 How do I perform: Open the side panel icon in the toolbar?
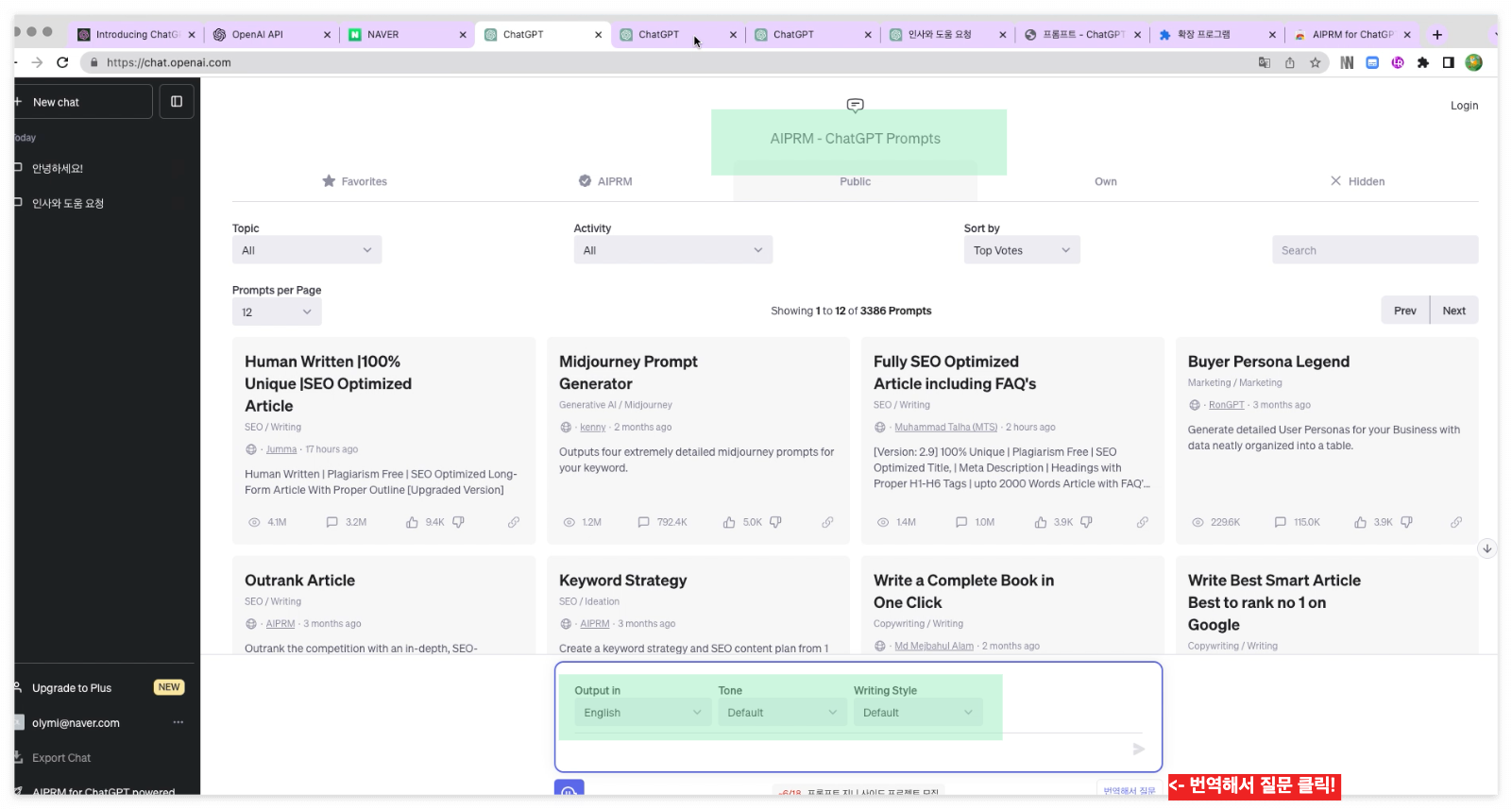[x=1448, y=62]
